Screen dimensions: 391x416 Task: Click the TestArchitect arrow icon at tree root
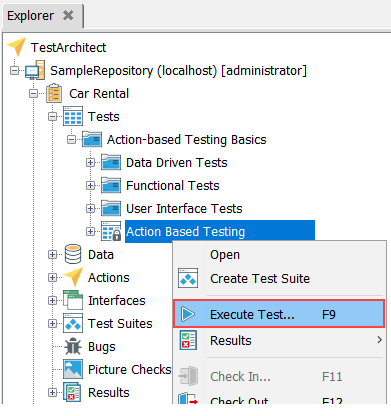(x=17, y=47)
